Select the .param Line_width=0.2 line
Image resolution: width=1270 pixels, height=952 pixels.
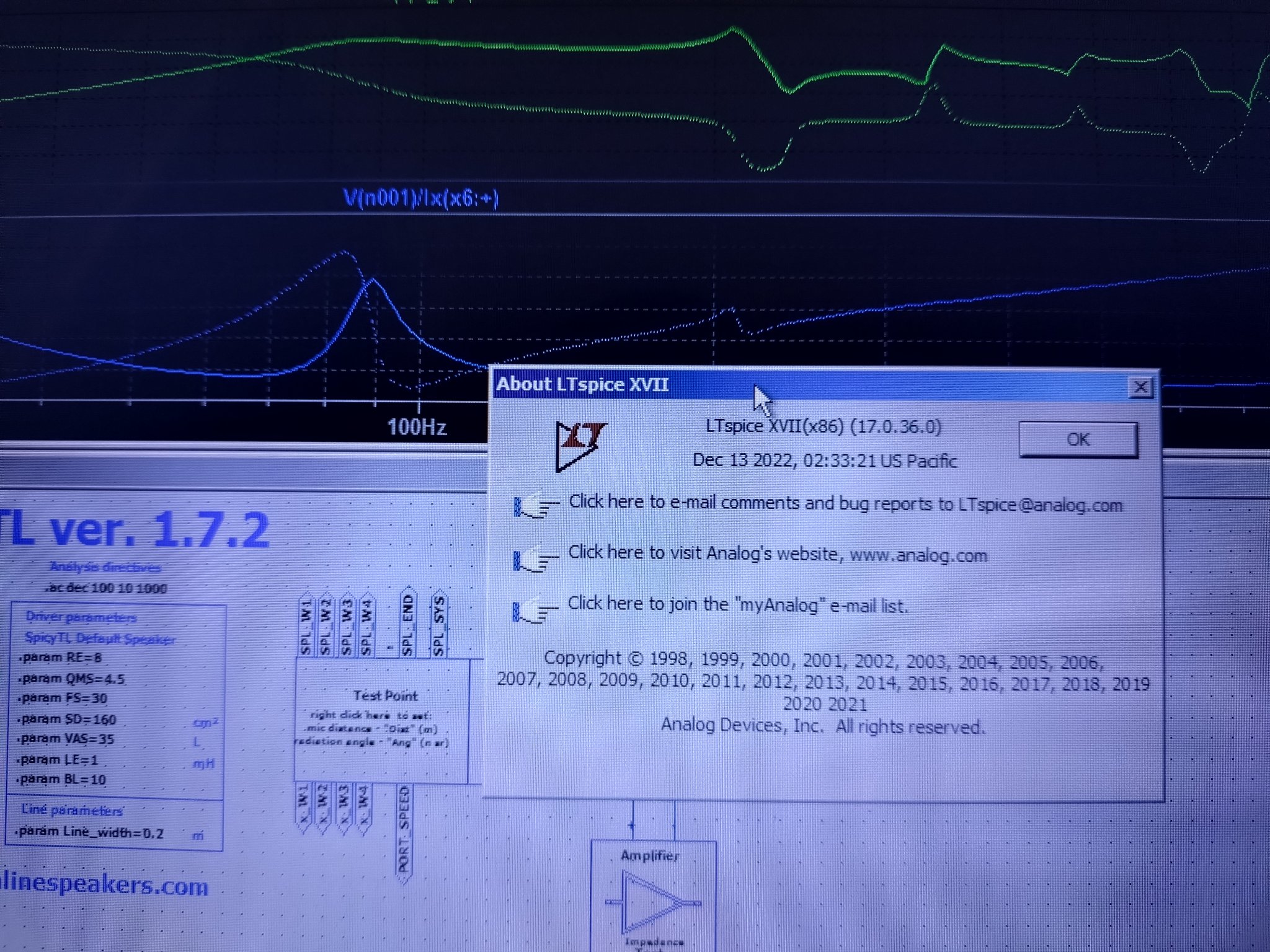[x=91, y=832]
